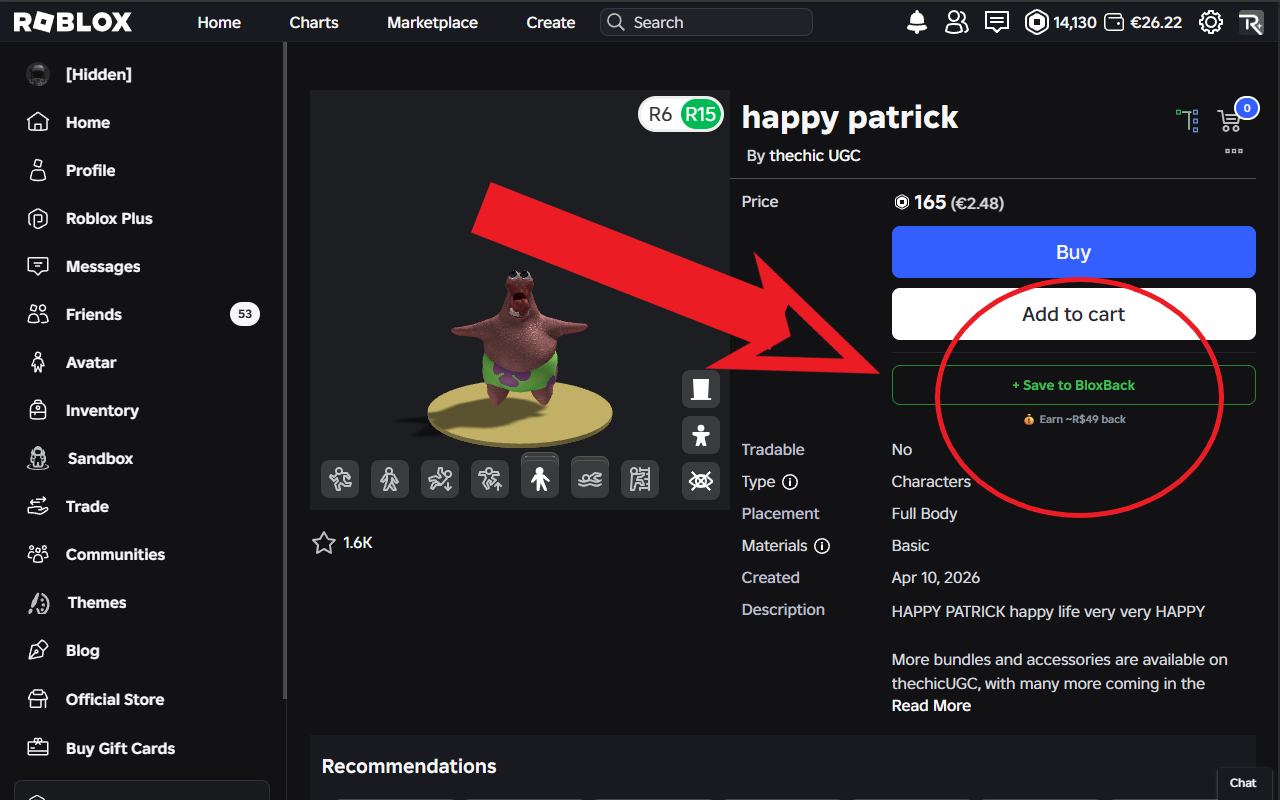The width and height of the screenshot is (1280, 800).
Task: Click the hierarchy tree icon near title
Action: coord(1187,121)
